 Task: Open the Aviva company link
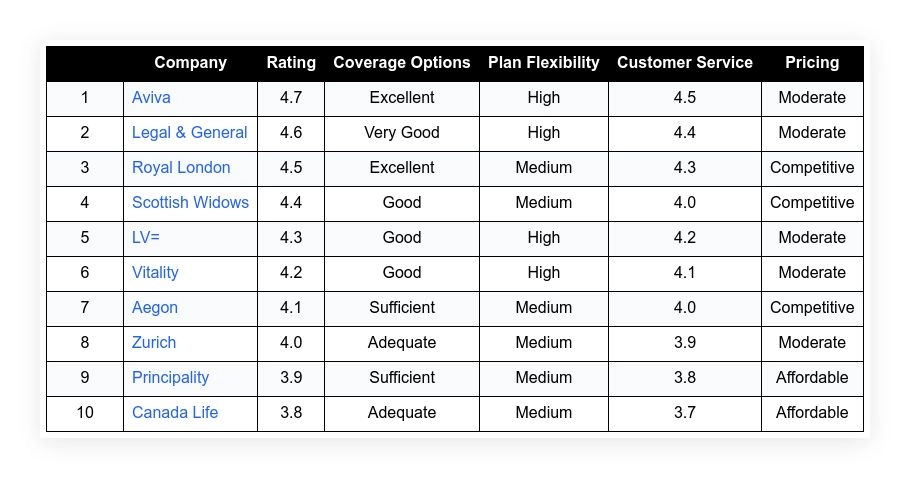(x=151, y=97)
